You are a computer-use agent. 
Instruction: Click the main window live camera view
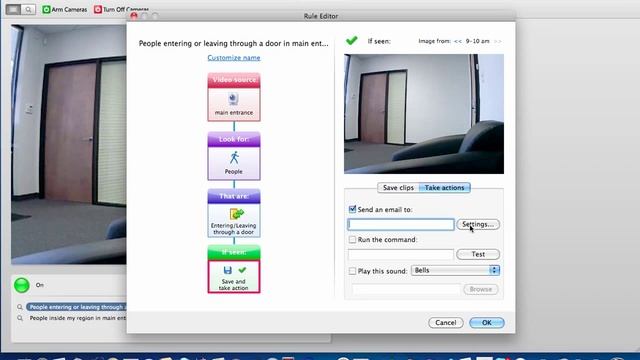pos(69,144)
